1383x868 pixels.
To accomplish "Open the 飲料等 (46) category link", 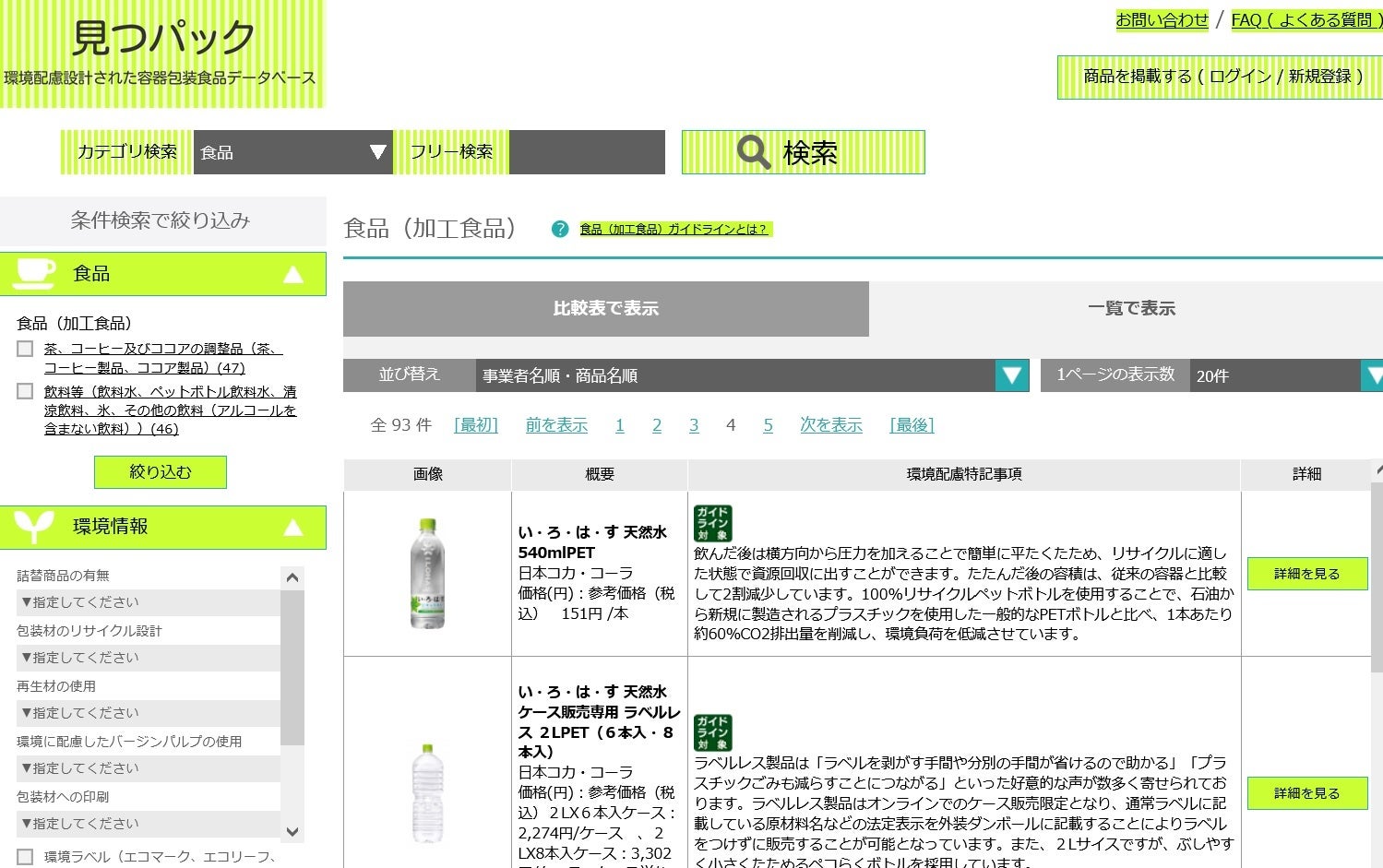I will pos(171,410).
